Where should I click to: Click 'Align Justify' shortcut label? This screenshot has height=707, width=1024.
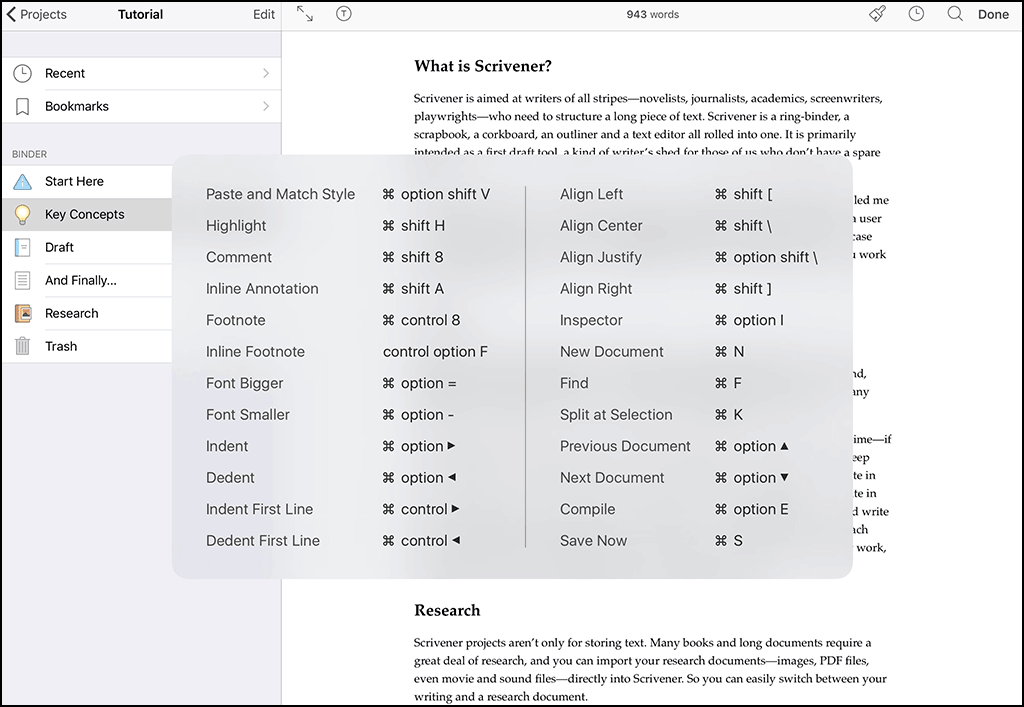pyautogui.click(x=601, y=257)
